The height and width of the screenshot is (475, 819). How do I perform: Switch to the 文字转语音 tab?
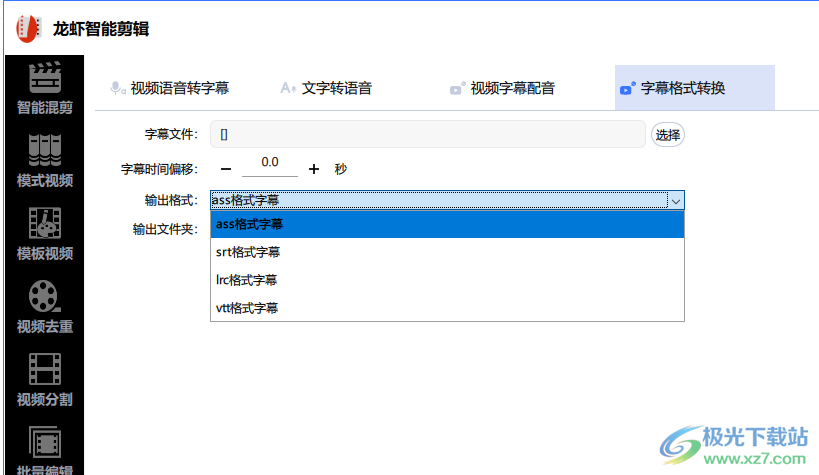(x=326, y=88)
